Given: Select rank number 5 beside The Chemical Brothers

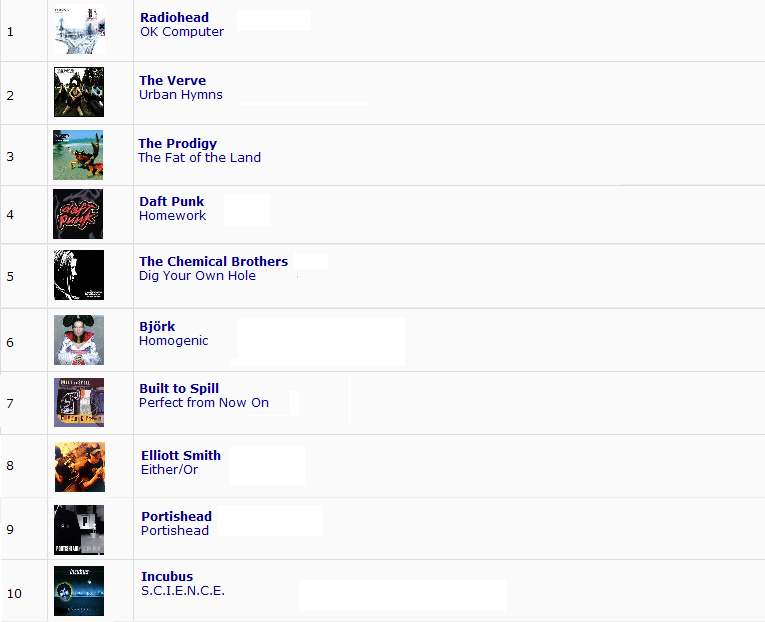Looking at the screenshot, I should pyautogui.click(x=10, y=277).
